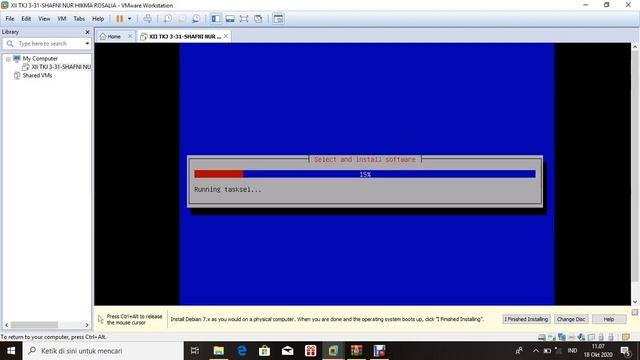Switch the IND input language indicator

pos(573,351)
